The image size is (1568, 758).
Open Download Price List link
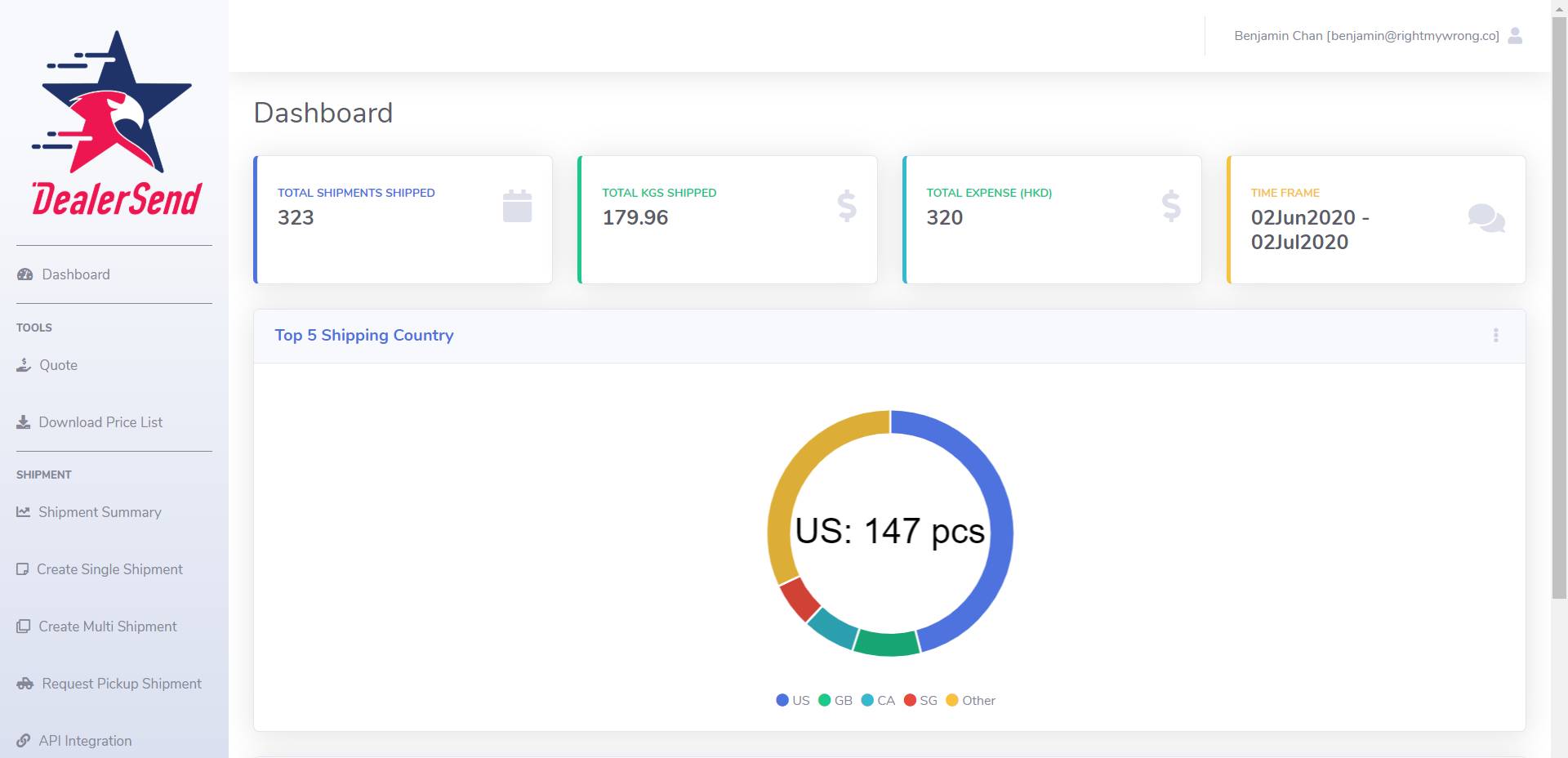tap(100, 422)
